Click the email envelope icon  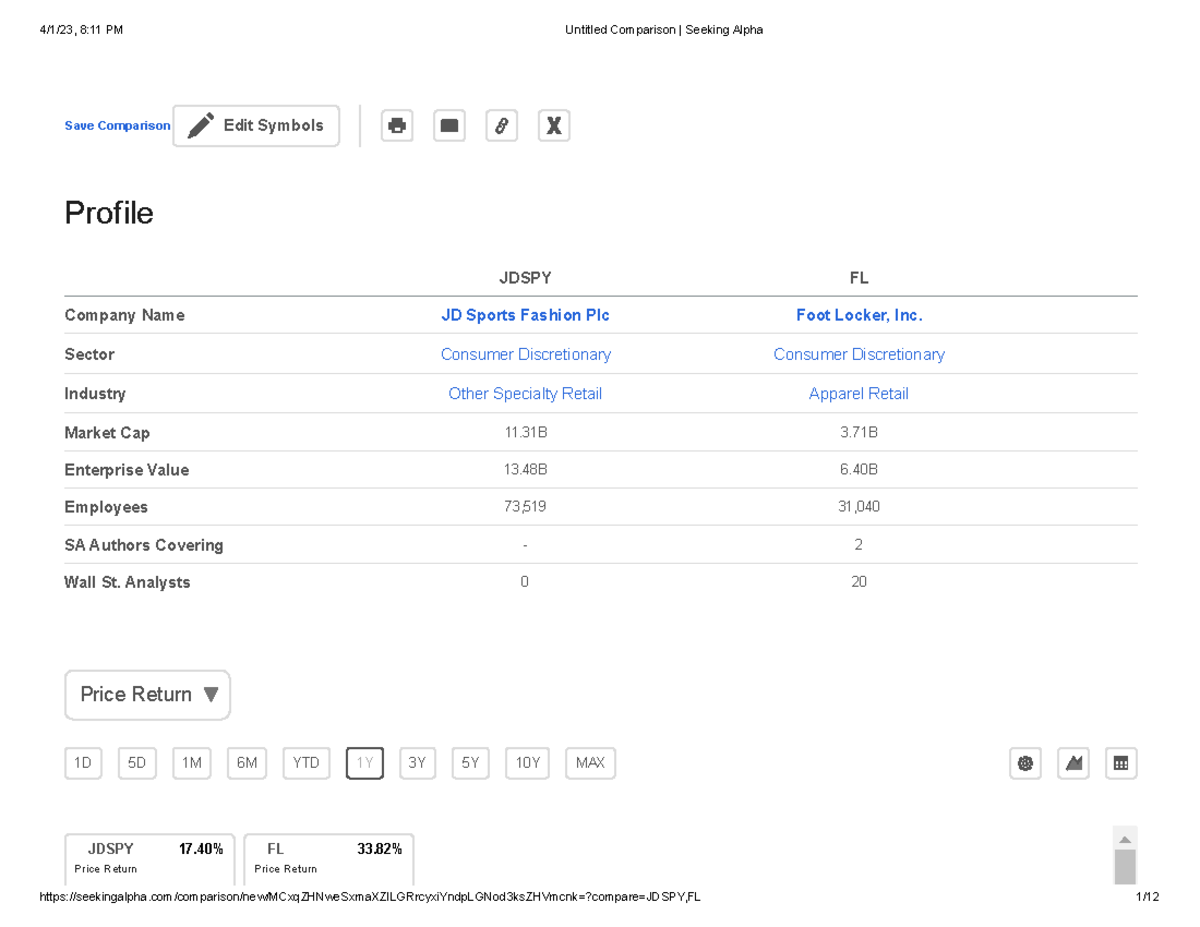(449, 126)
